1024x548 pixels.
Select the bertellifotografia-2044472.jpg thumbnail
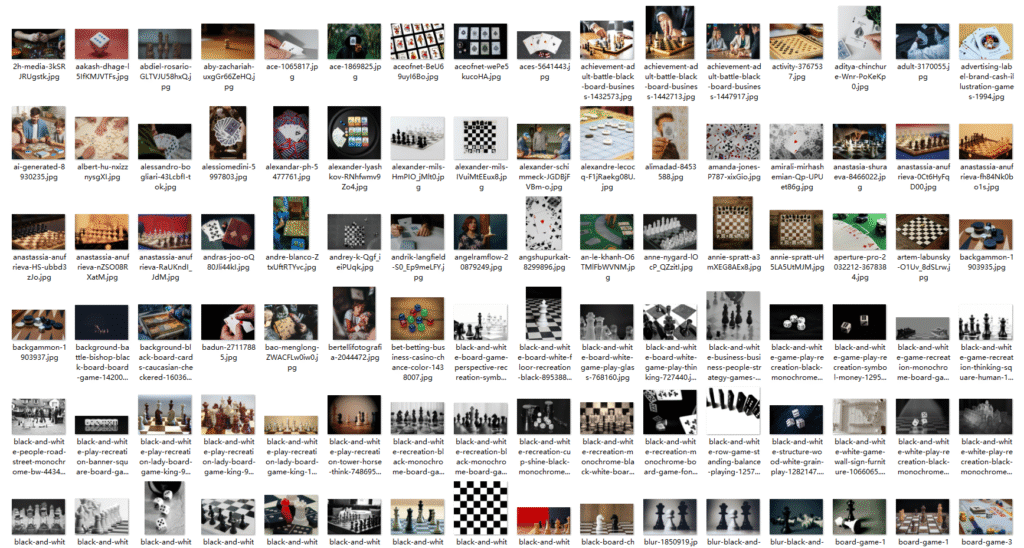point(355,314)
